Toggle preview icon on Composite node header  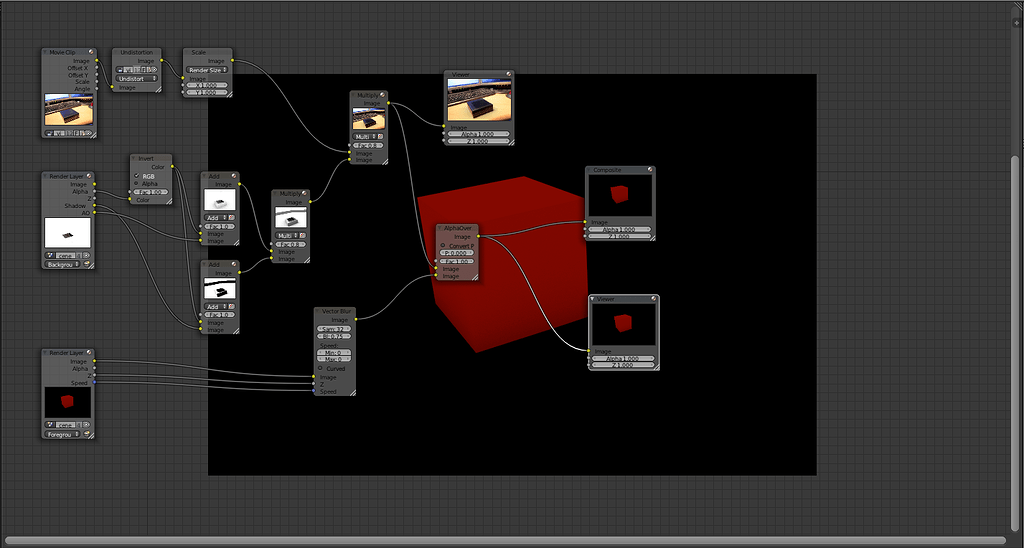coord(650,170)
